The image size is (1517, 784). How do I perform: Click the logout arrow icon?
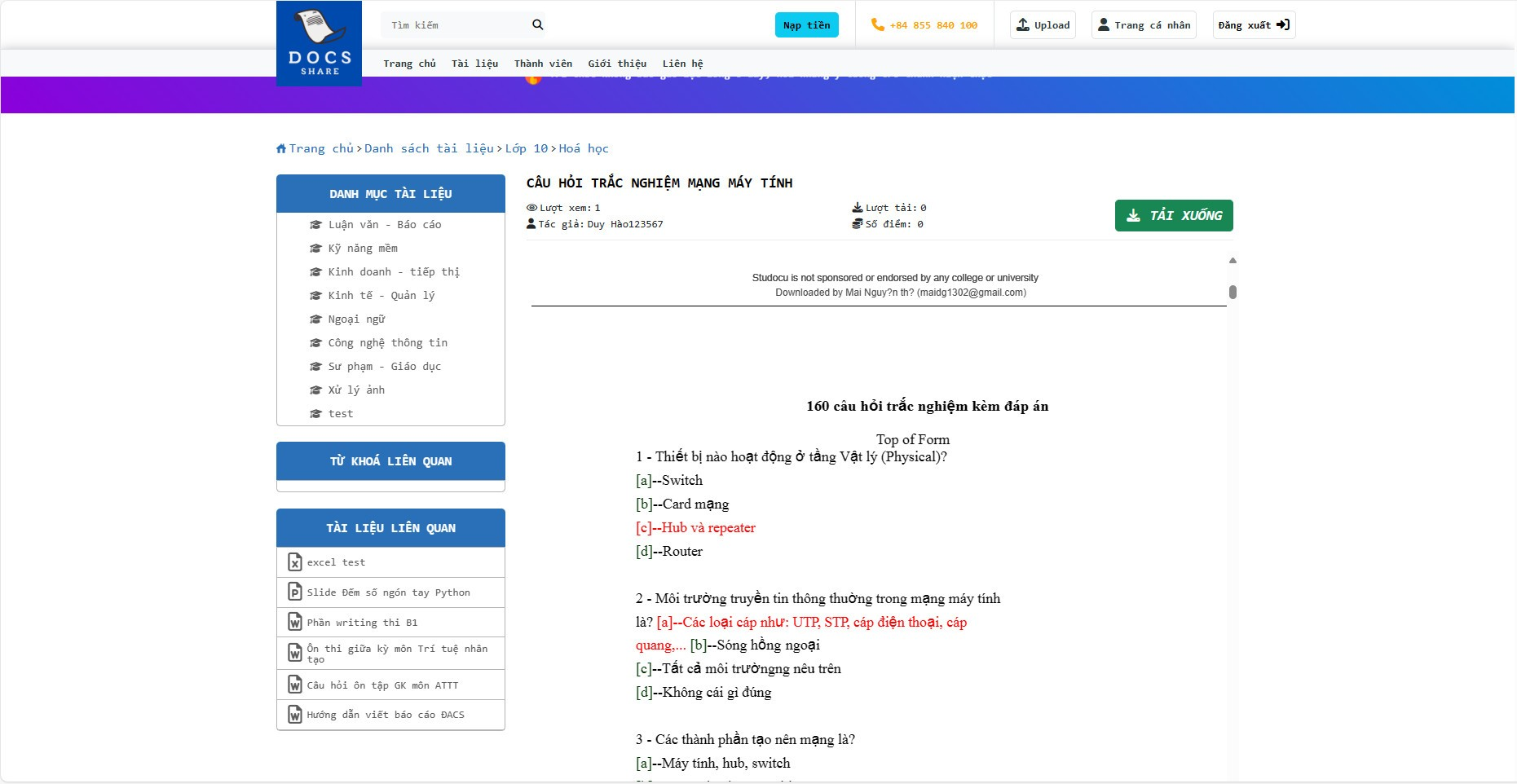[1283, 24]
